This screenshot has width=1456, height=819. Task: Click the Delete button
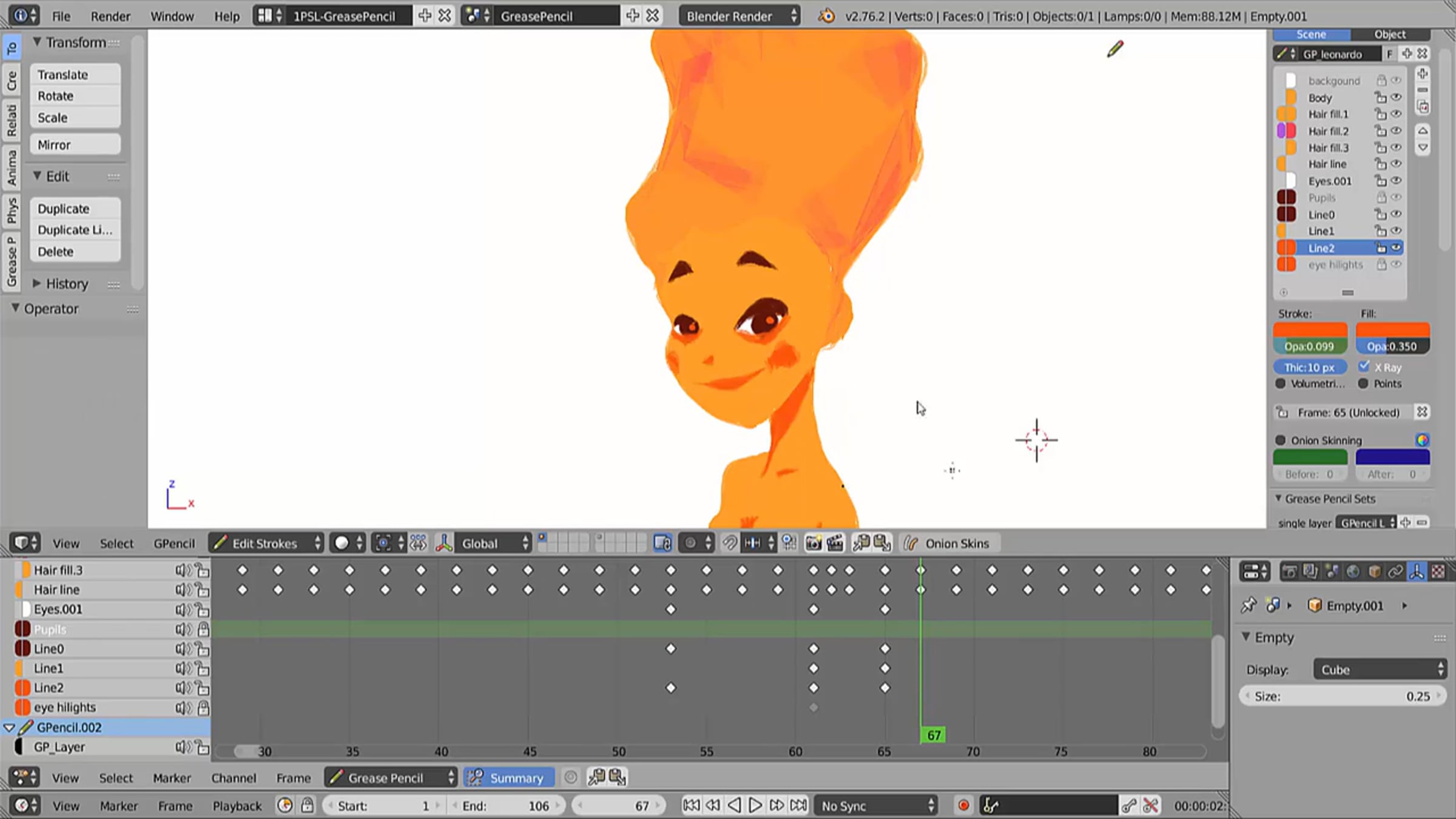tap(75, 251)
